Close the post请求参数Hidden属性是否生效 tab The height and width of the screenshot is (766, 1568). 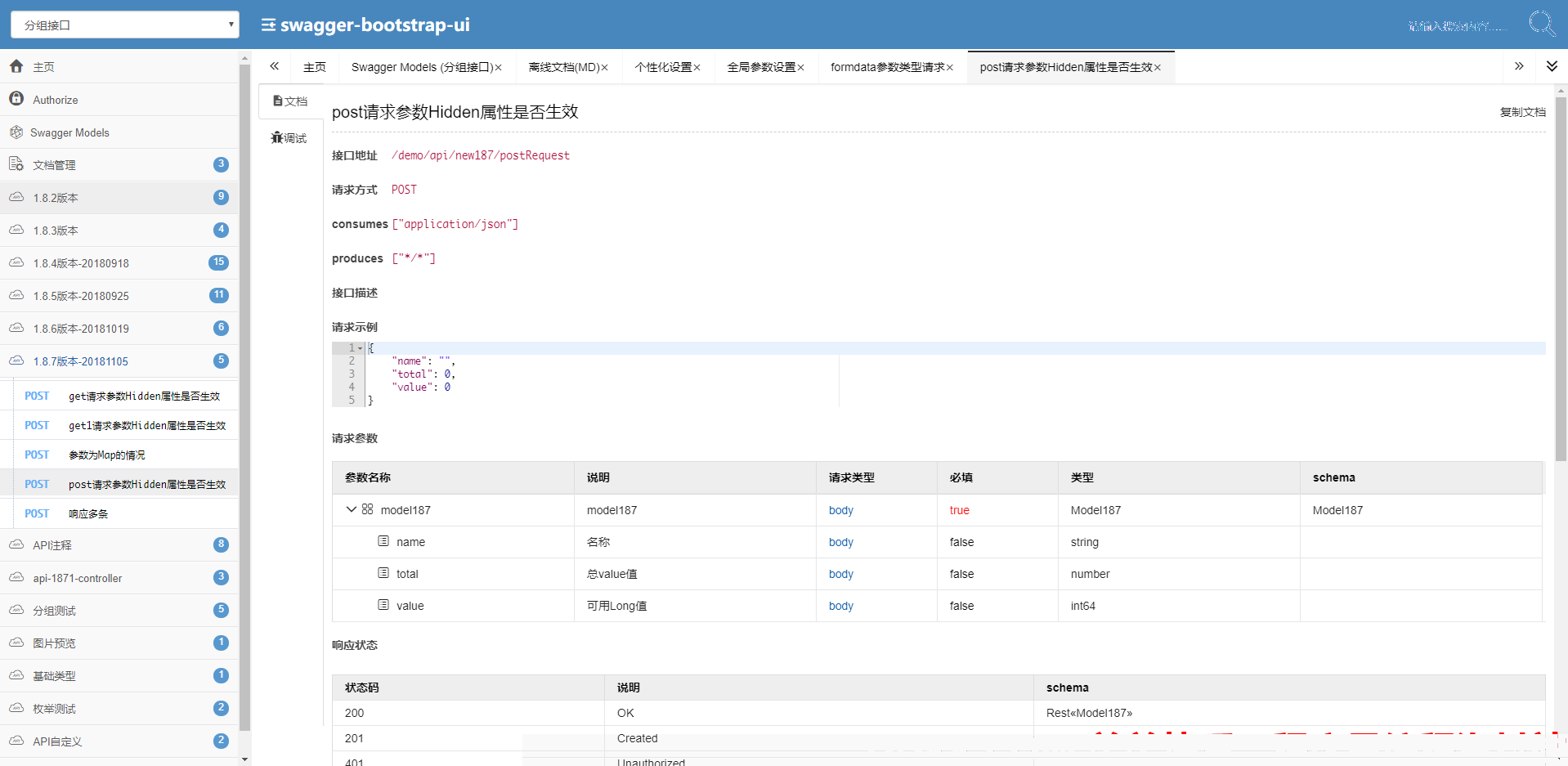[x=1157, y=68]
